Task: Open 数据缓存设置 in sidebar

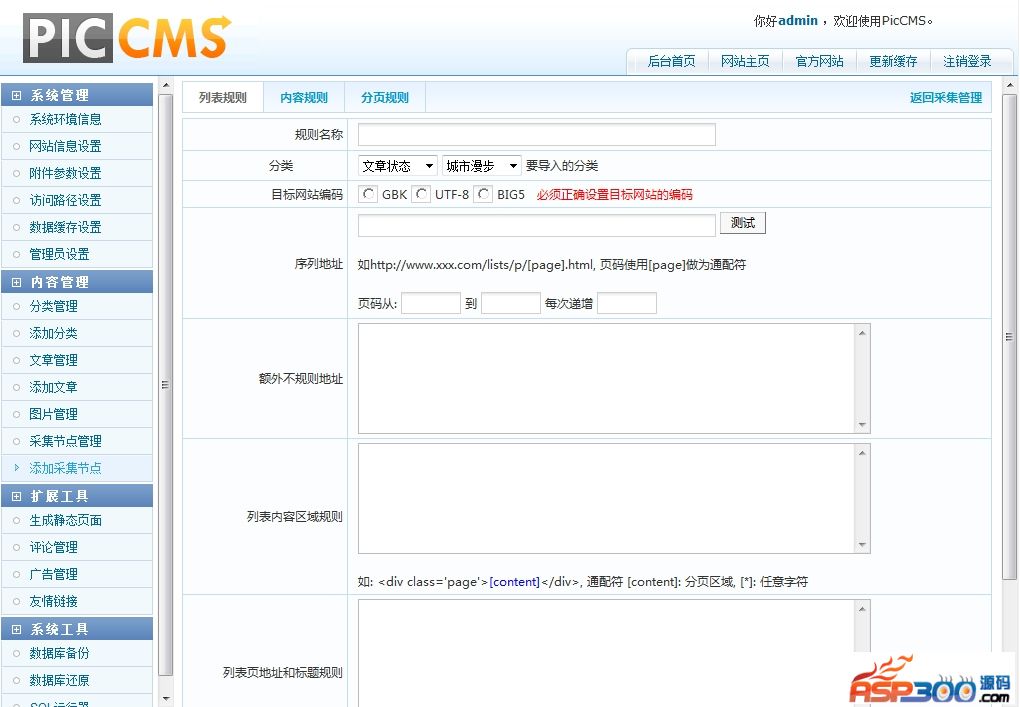Action: click(65, 228)
